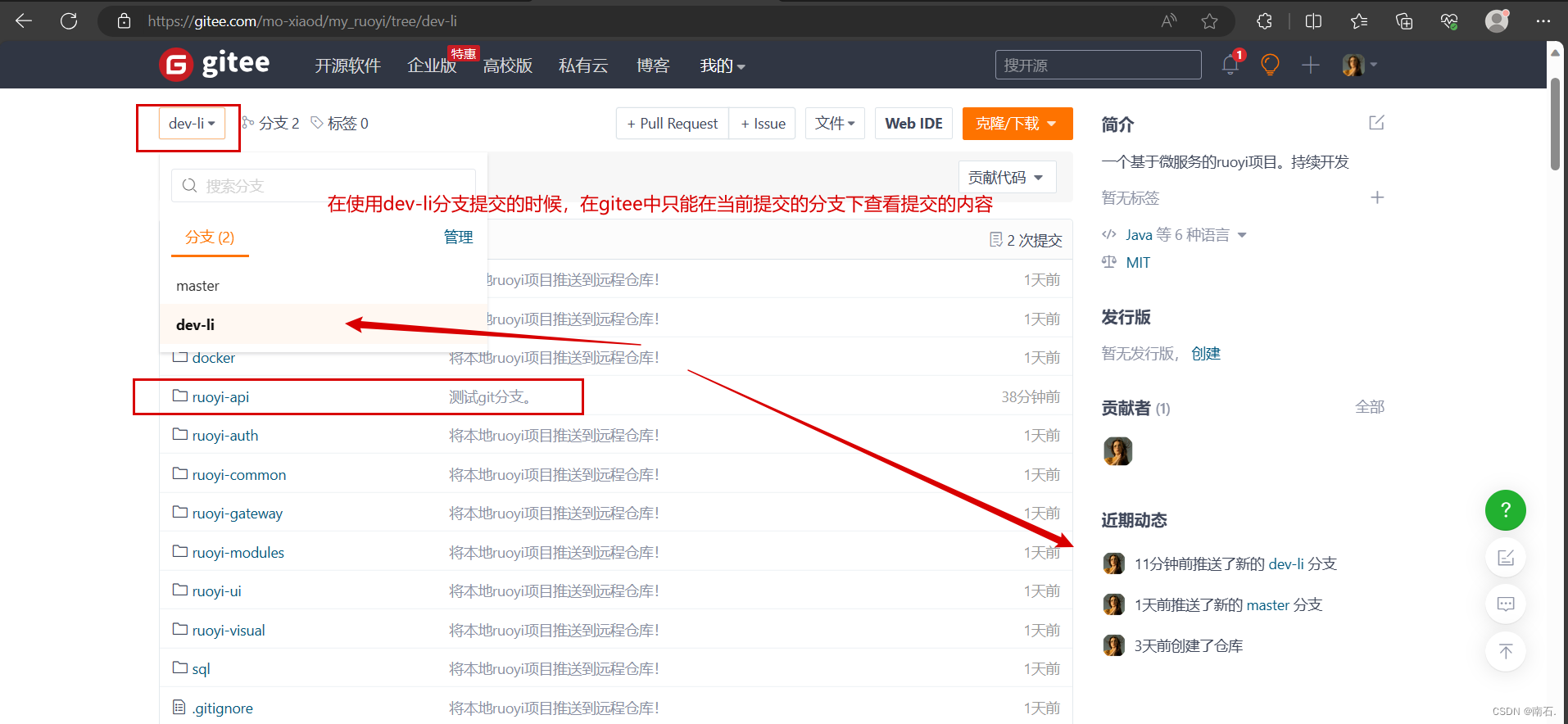Open the plus create menu in Gitee header
The image size is (1568, 724).
1310,65
